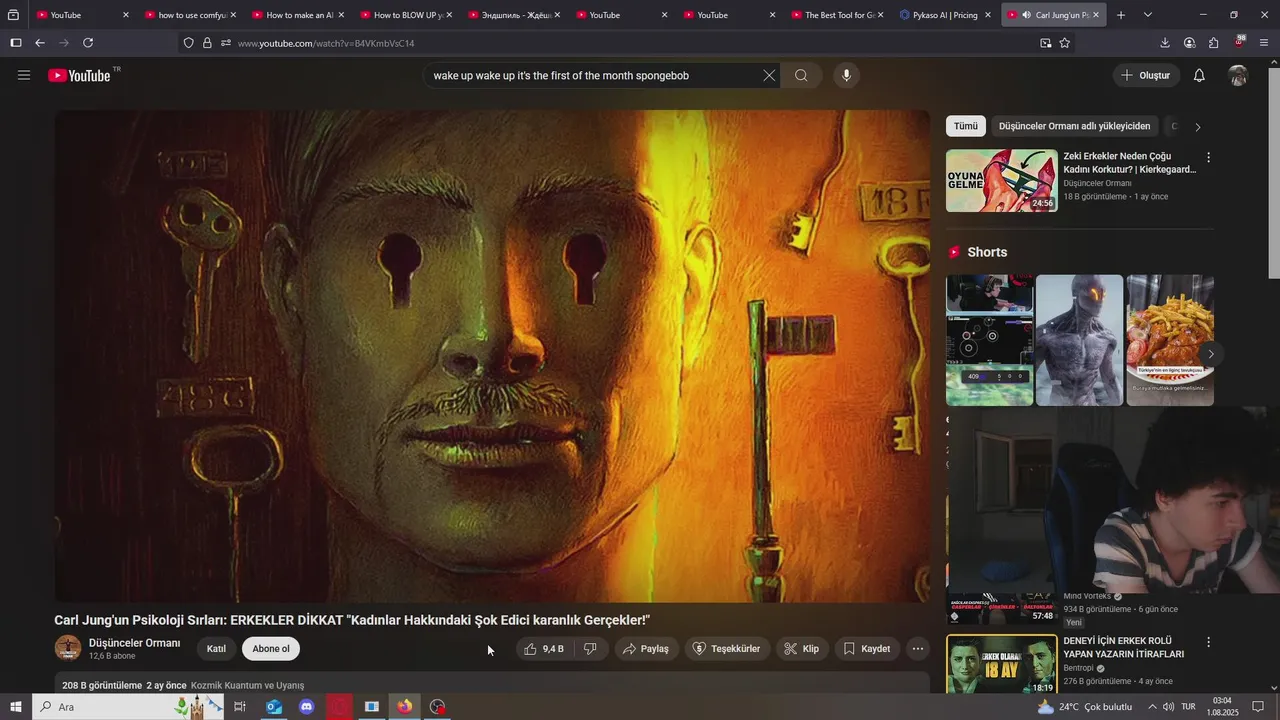This screenshot has width=1280, height=720.
Task: Show site security lock info
Action: click(x=207, y=43)
